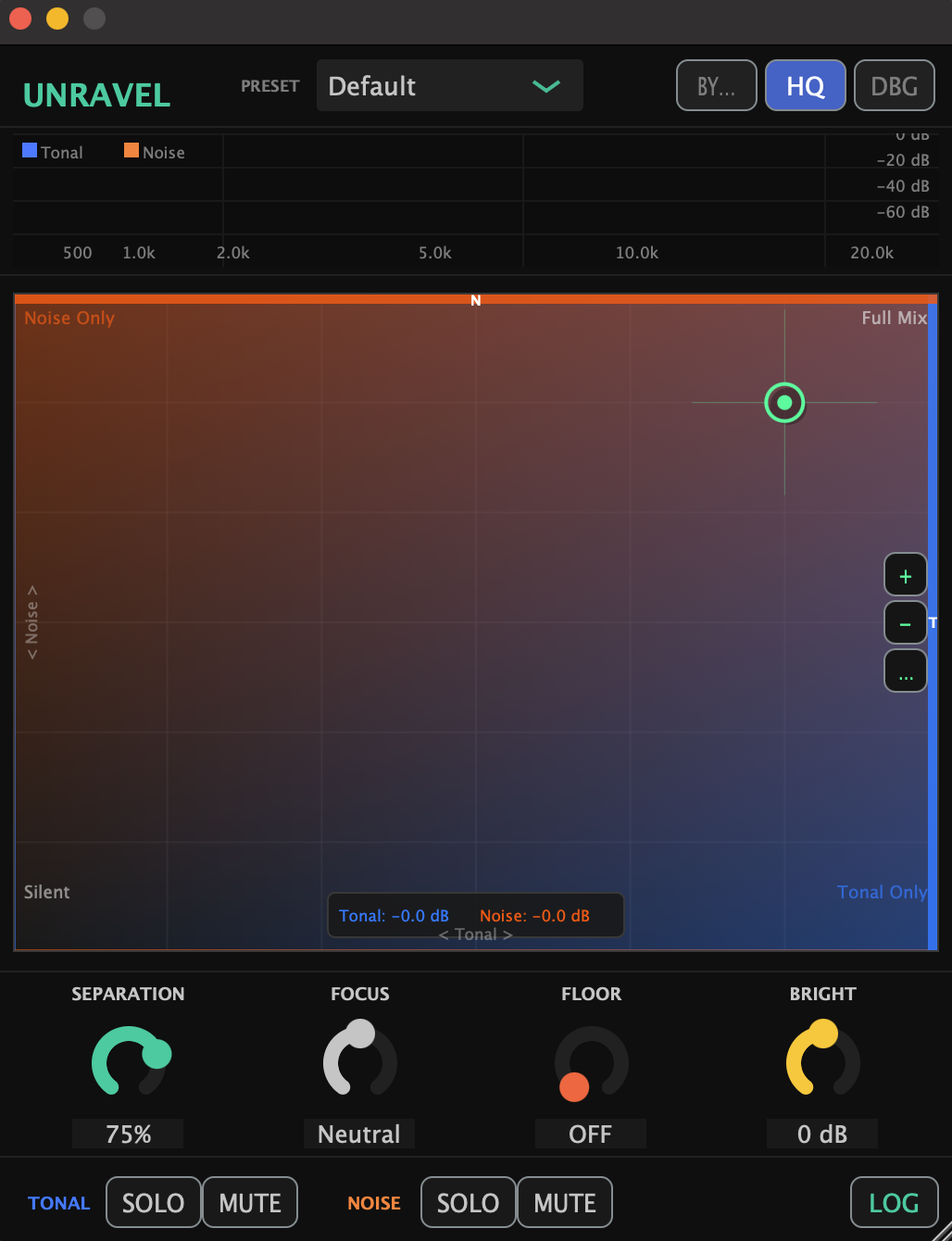Click the SEPARATION knob label
952x1241 pixels.
tap(128, 994)
